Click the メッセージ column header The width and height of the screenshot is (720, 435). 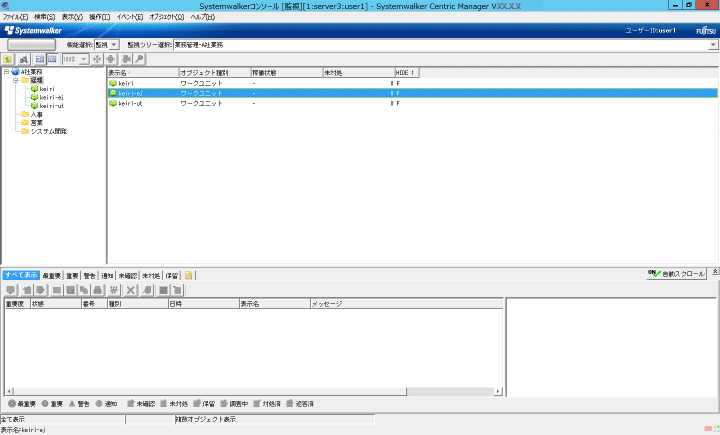coord(406,304)
